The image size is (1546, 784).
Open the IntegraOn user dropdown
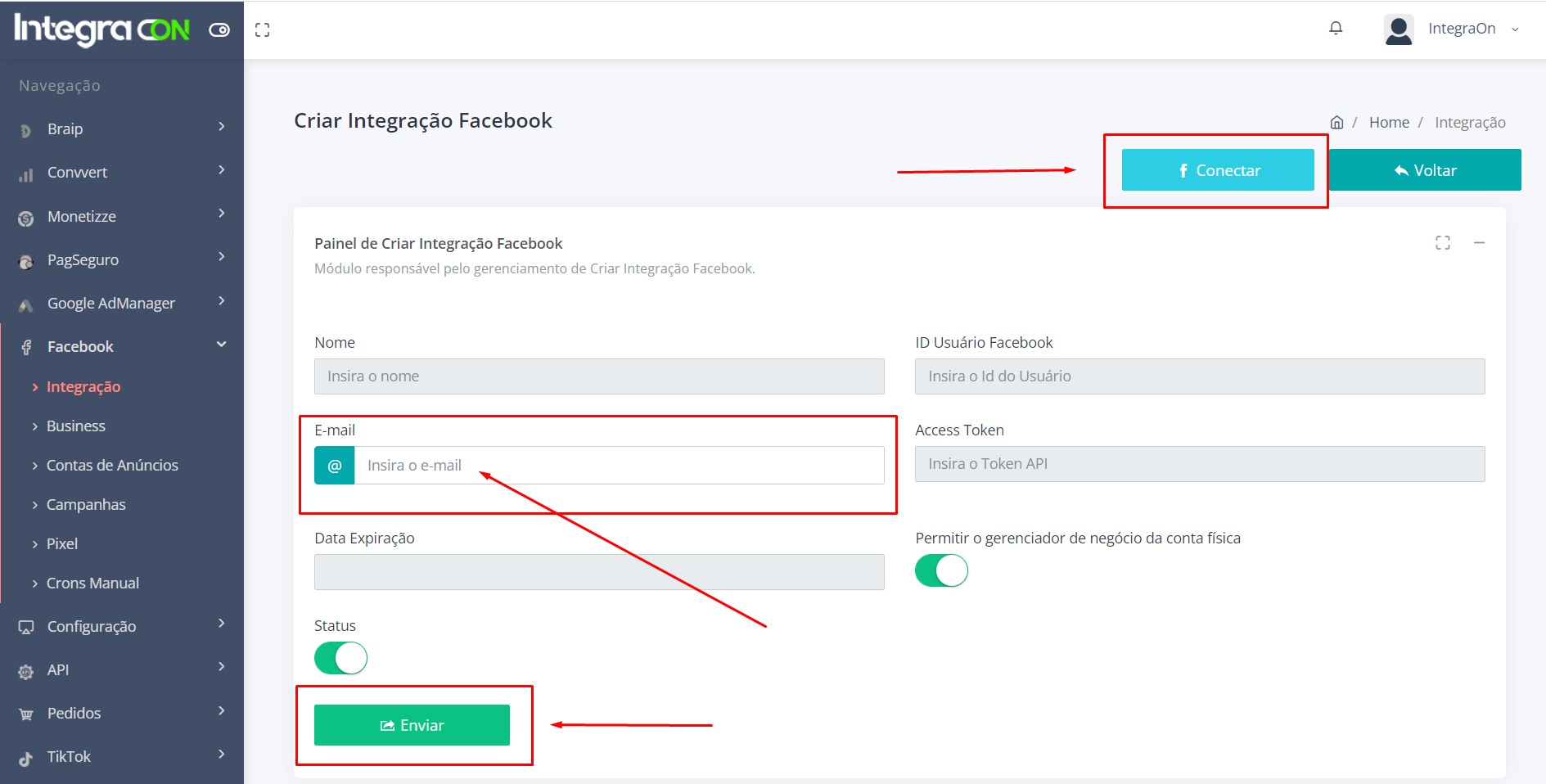coord(1473,29)
